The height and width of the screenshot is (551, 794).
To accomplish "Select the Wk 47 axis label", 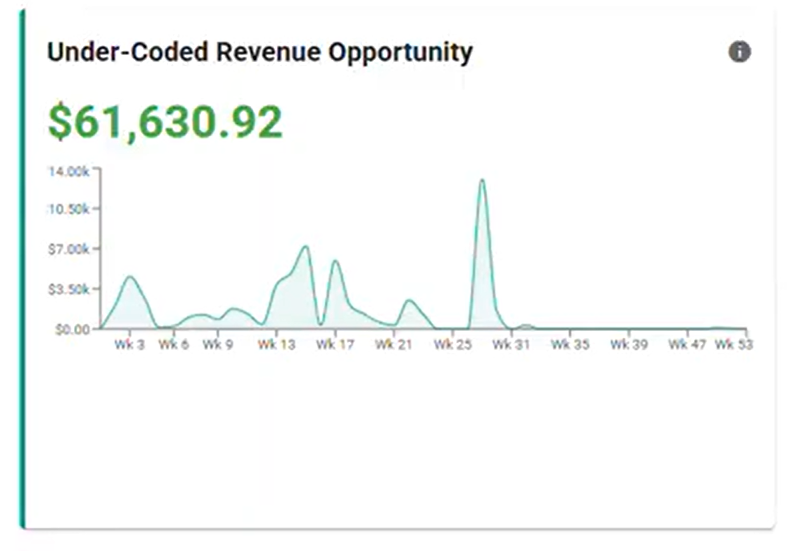I will 687,344.
